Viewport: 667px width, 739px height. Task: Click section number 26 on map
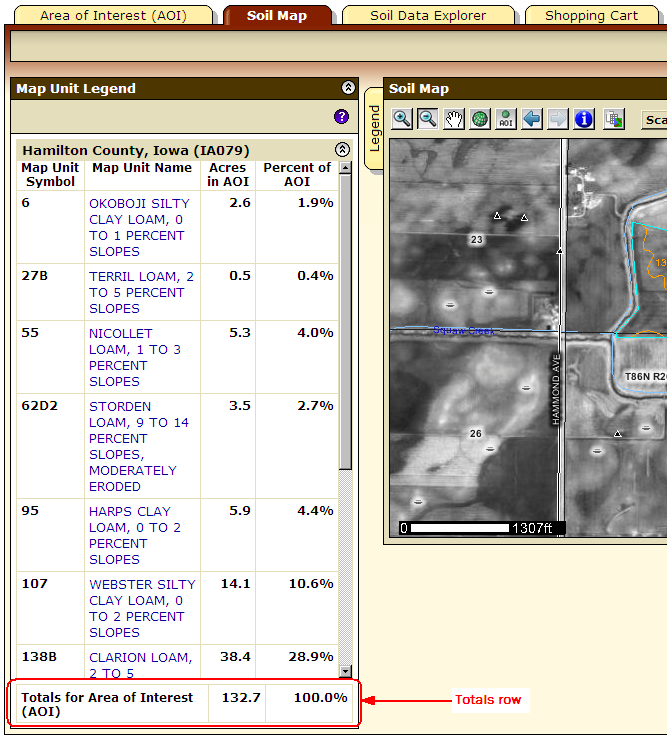coord(476,433)
